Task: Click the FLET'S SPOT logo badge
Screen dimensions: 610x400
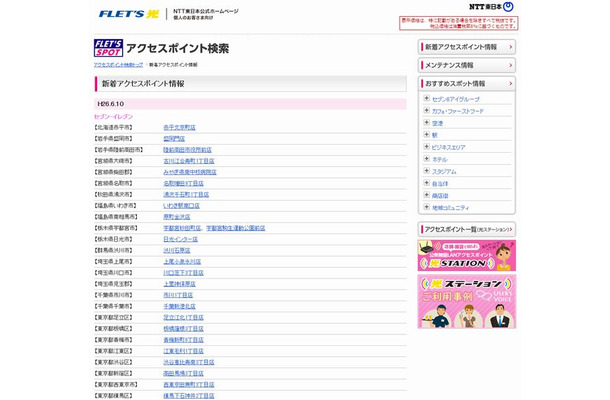Action: tap(108, 48)
